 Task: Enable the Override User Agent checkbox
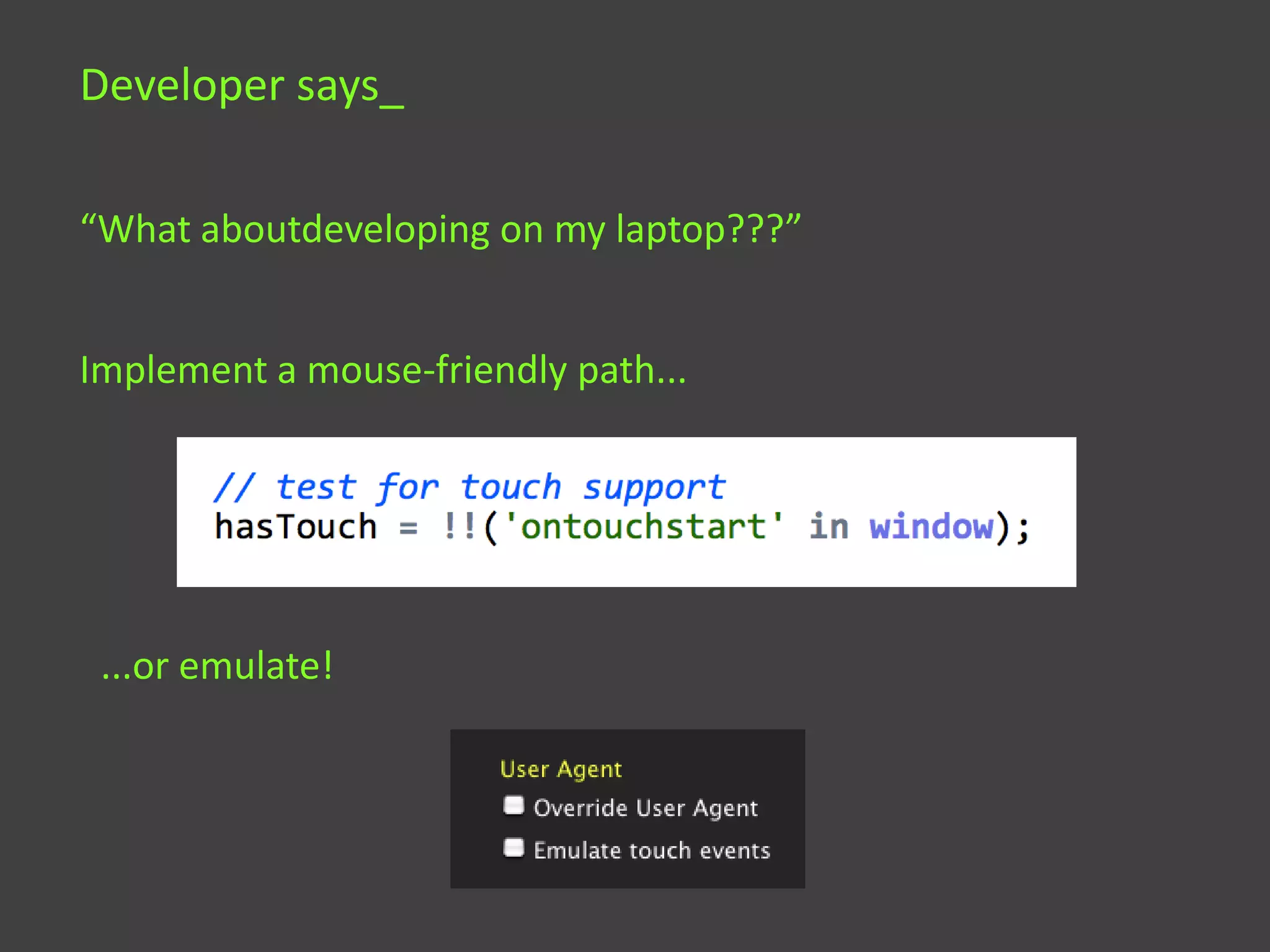(513, 805)
